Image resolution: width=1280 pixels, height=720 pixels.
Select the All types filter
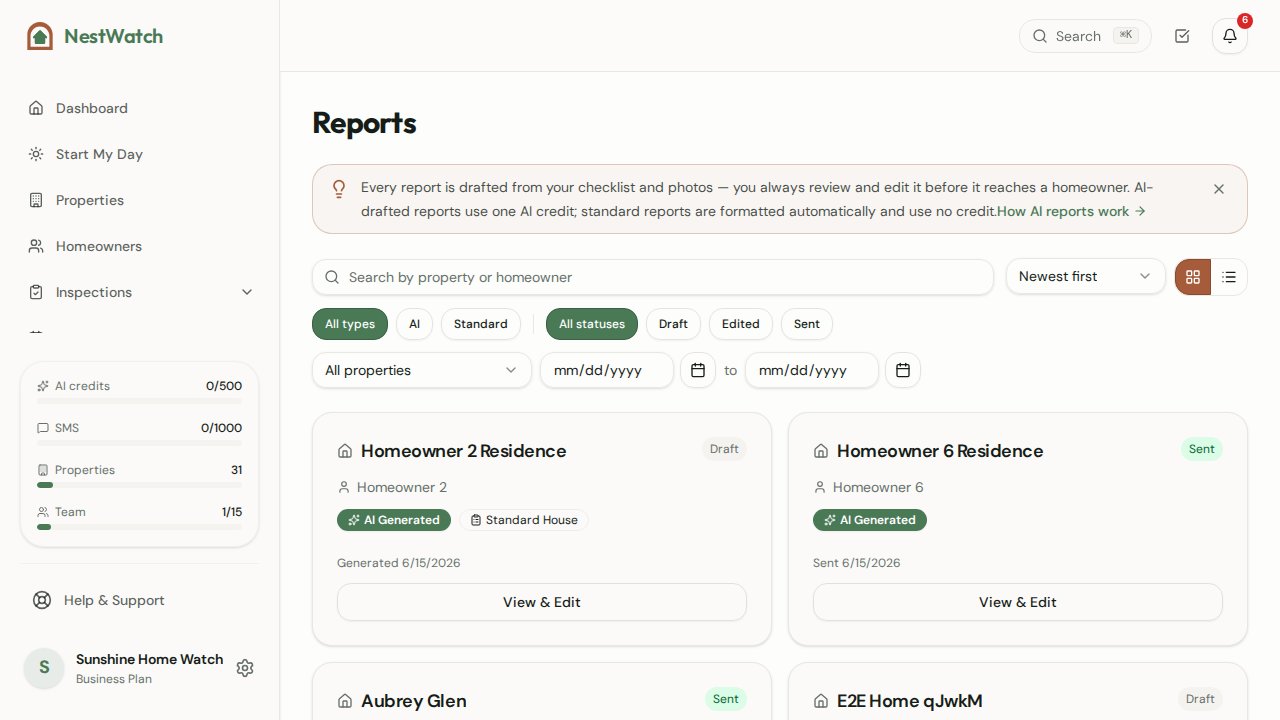click(x=350, y=324)
